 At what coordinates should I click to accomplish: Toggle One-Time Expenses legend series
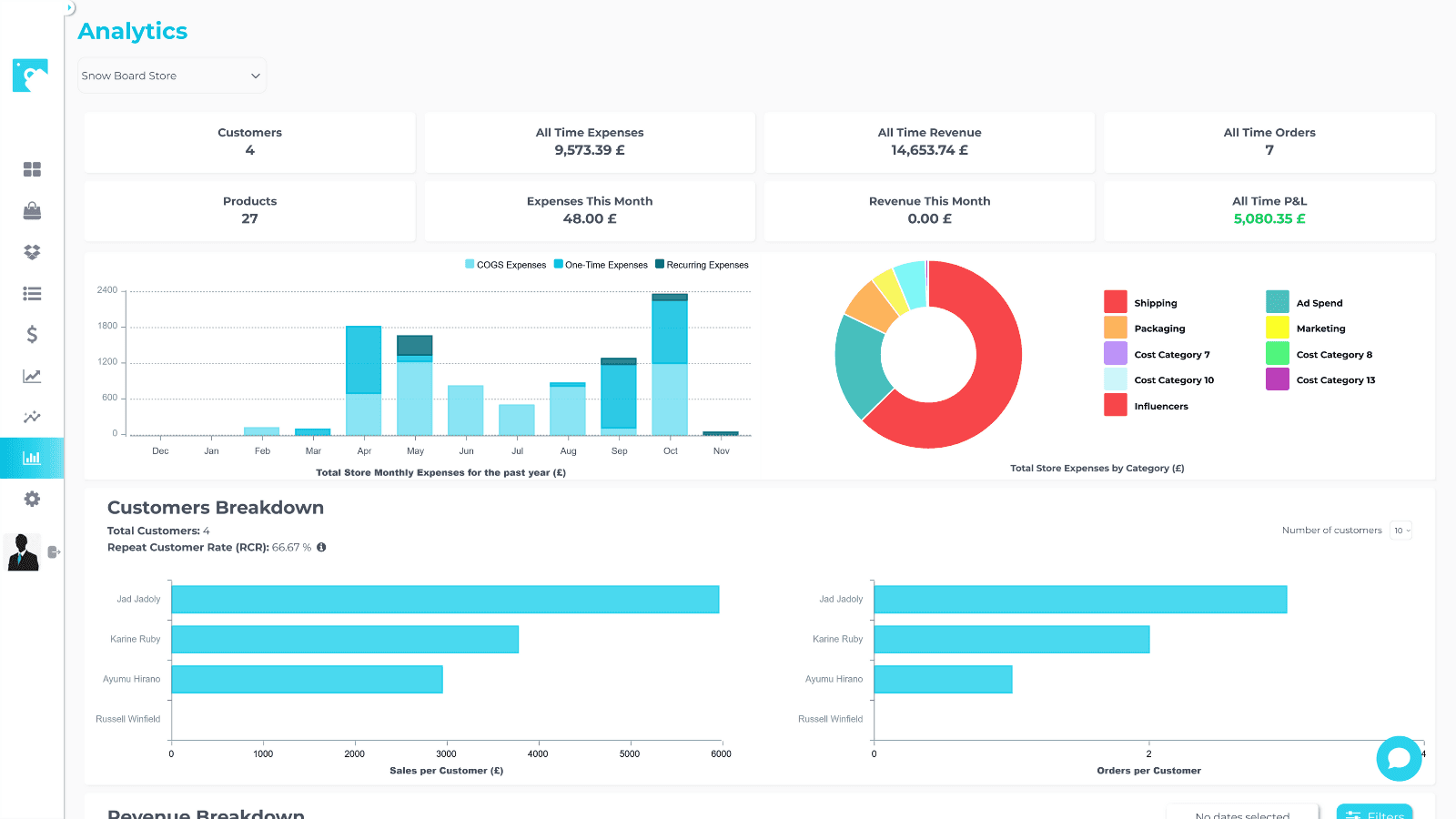click(x=601, y=265)
